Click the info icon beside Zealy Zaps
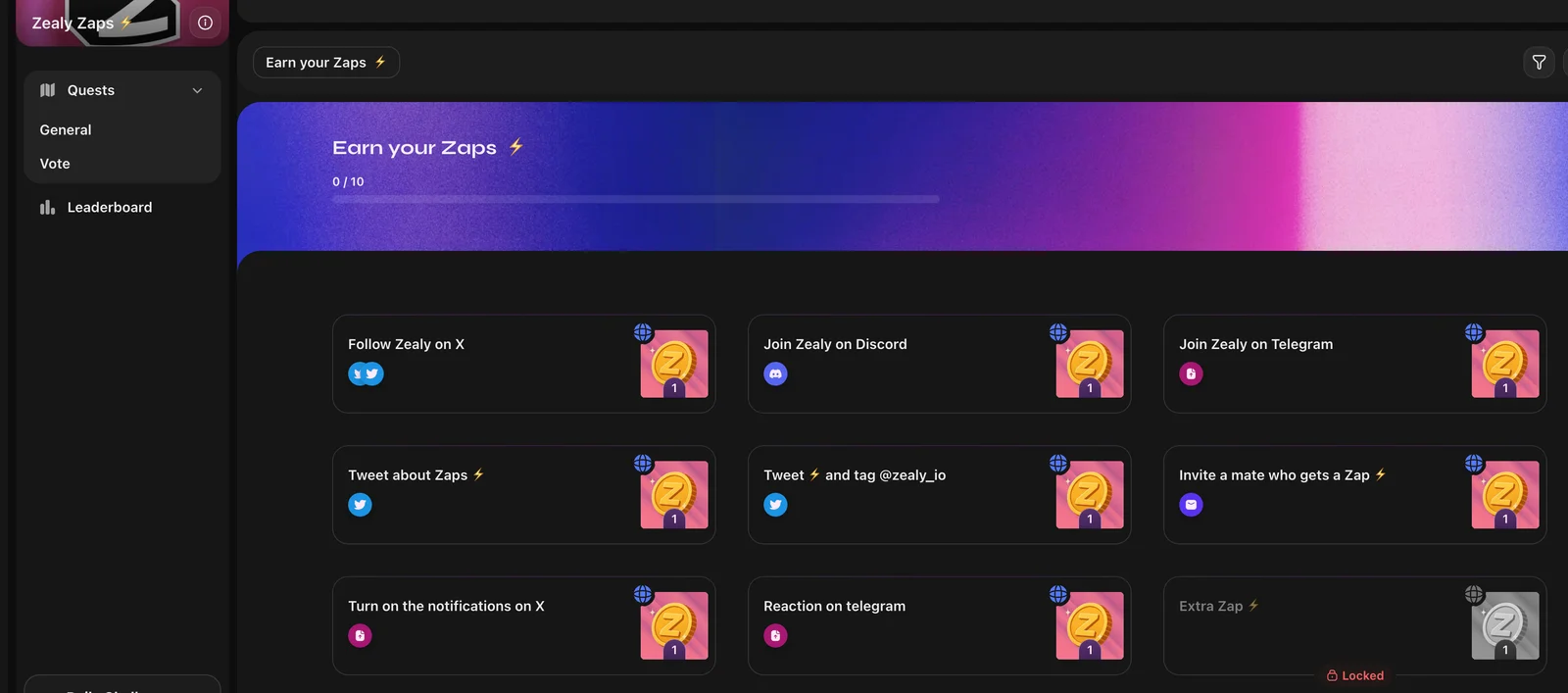 tap(205, 23)
